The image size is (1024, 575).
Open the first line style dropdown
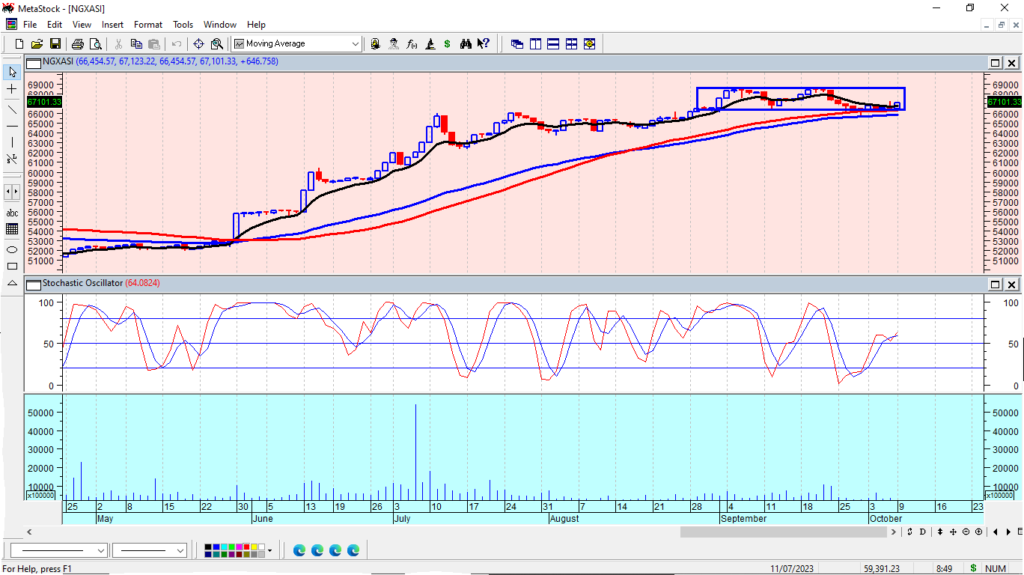point(100,550)
